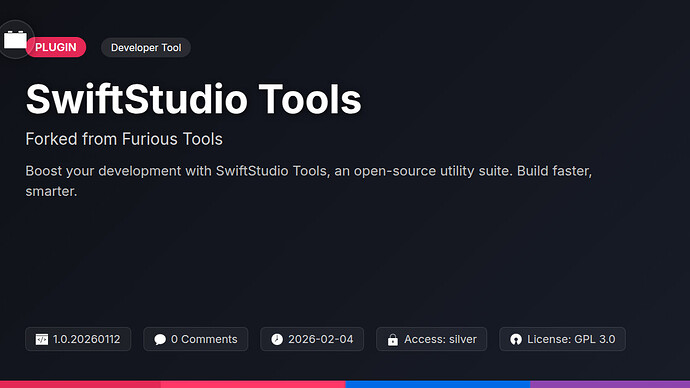Select the 2026-02-04 date text
Viewport: 690px width, 388px height.
click(321, 339)
